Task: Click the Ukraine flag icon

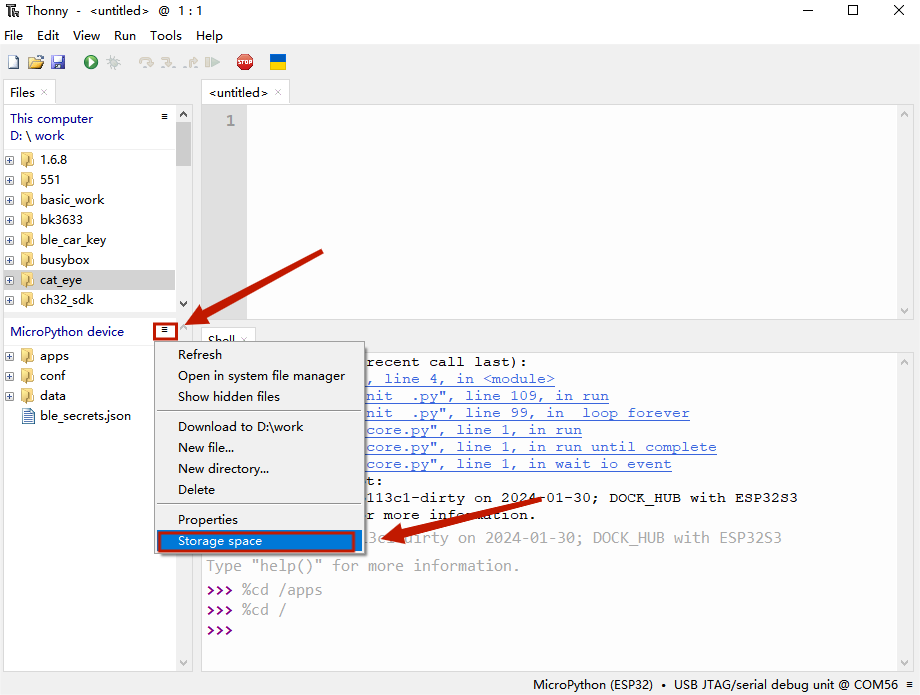Action: coord(278,62)
